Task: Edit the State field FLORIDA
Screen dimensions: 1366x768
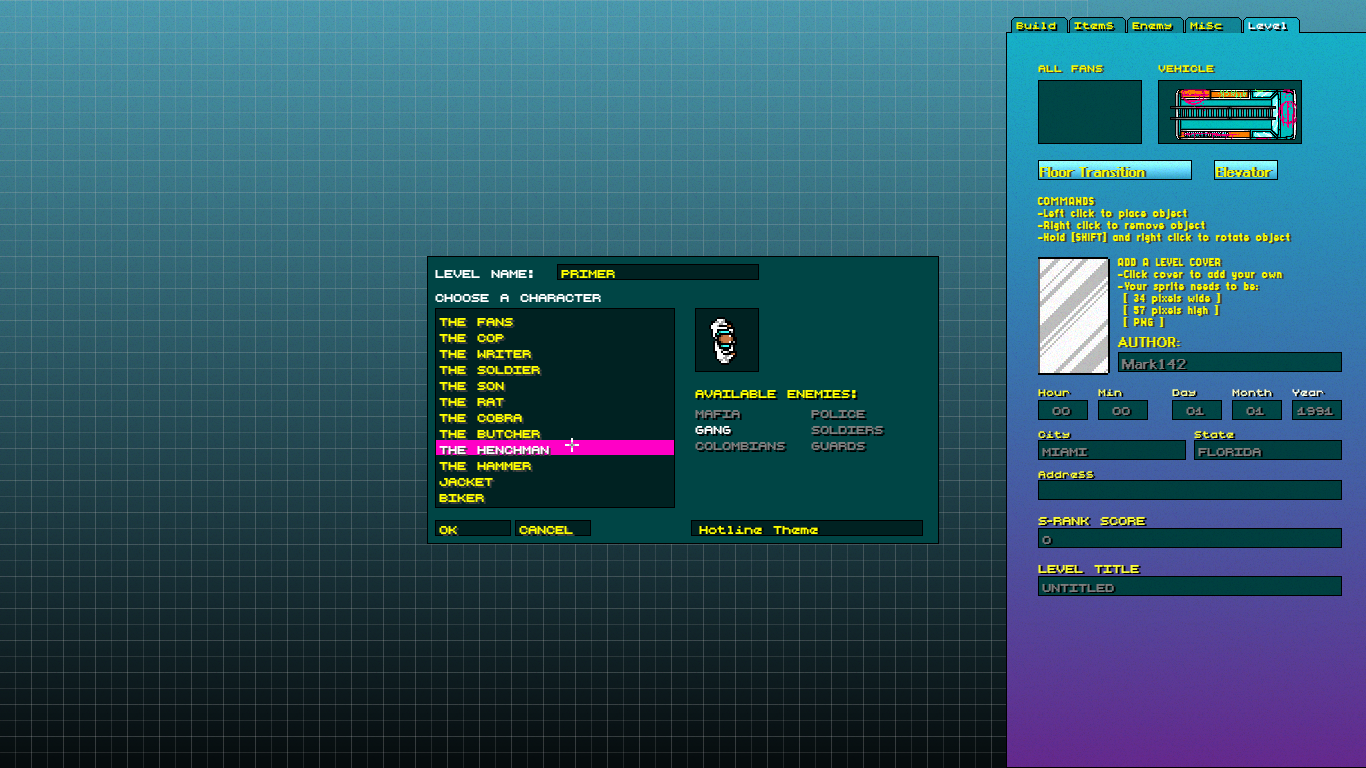Action: point(1268,451)
